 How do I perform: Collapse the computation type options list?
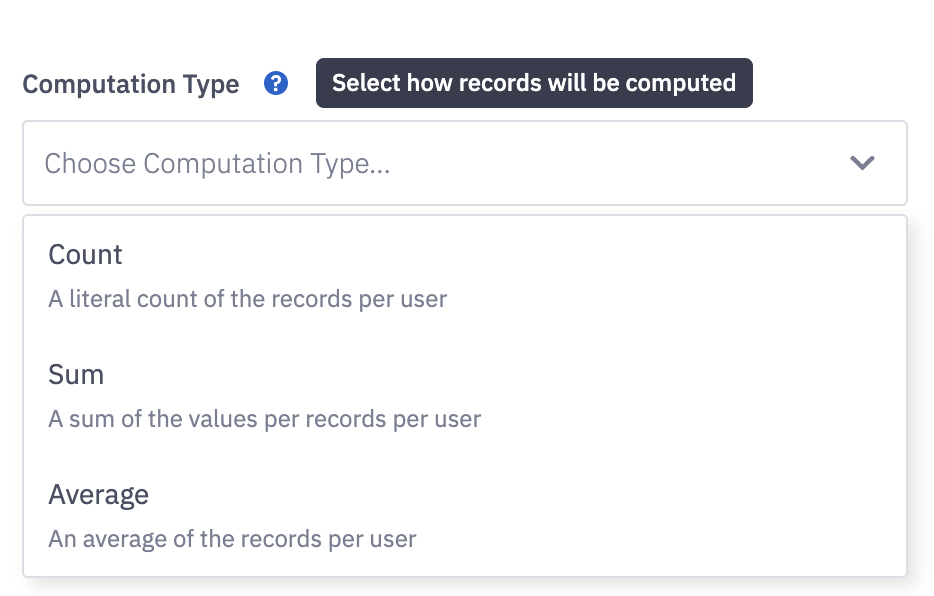[862, 163]
